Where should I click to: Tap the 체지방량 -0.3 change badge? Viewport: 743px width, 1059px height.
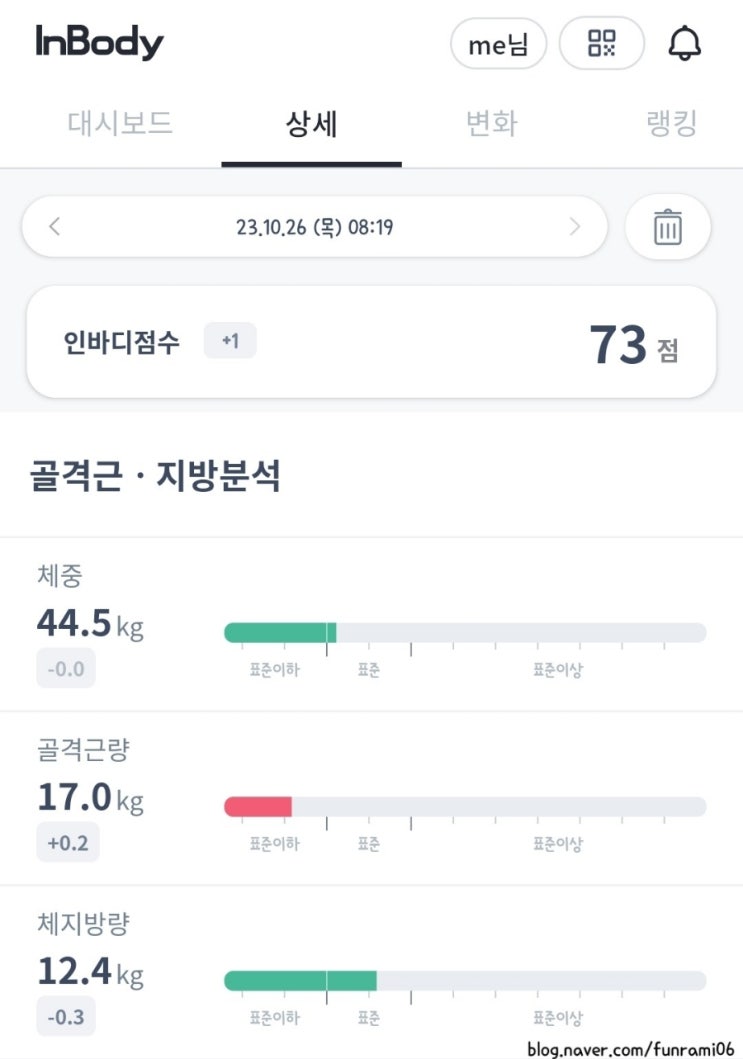point(68,1017)
